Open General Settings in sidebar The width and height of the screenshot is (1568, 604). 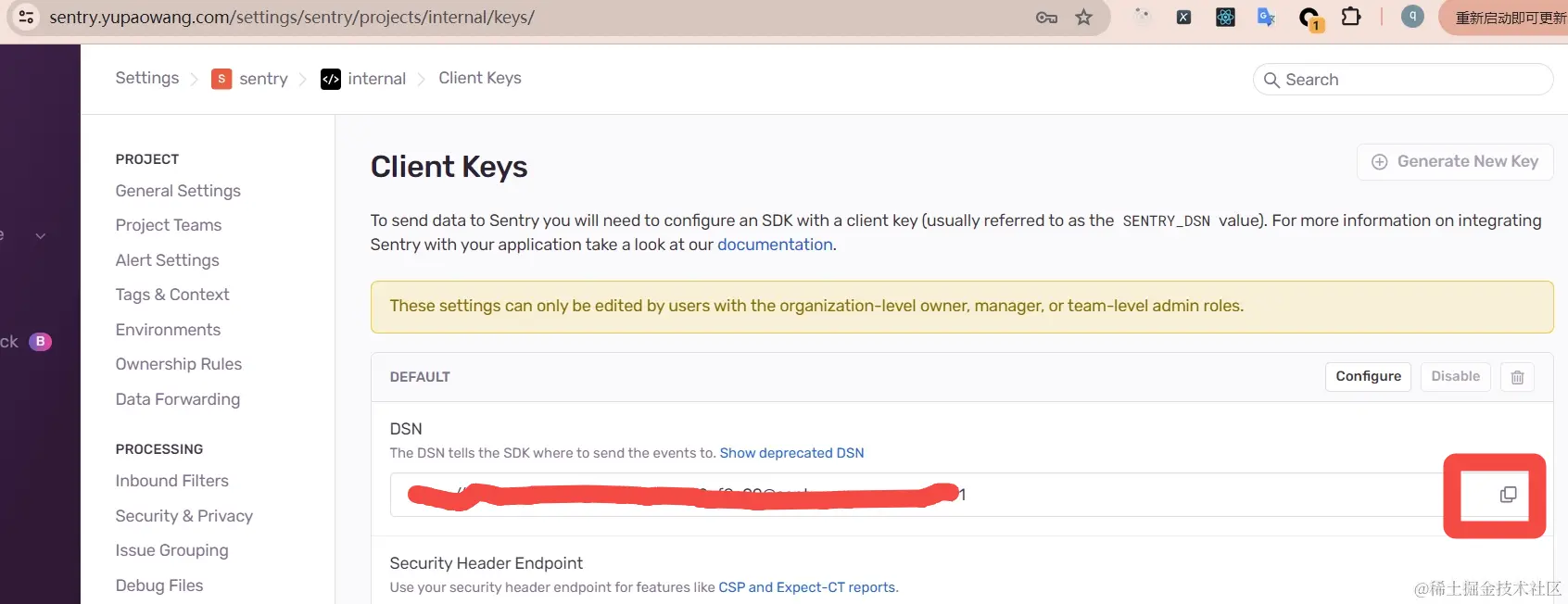pyautogui.click(x=178, y=191)
